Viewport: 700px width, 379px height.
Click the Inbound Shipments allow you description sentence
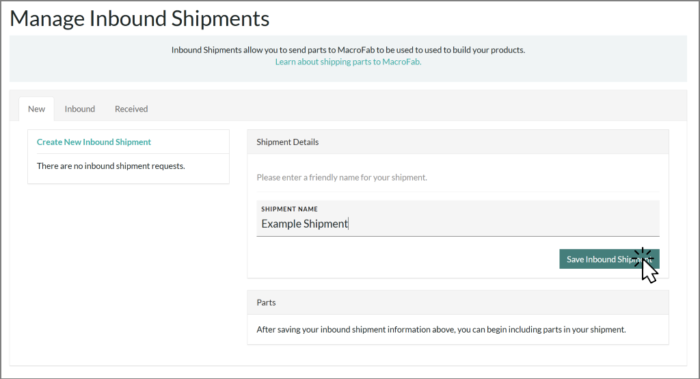348,50
